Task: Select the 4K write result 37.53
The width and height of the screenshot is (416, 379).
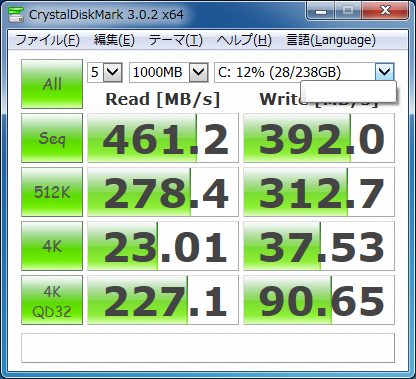Action: (319, 246)
